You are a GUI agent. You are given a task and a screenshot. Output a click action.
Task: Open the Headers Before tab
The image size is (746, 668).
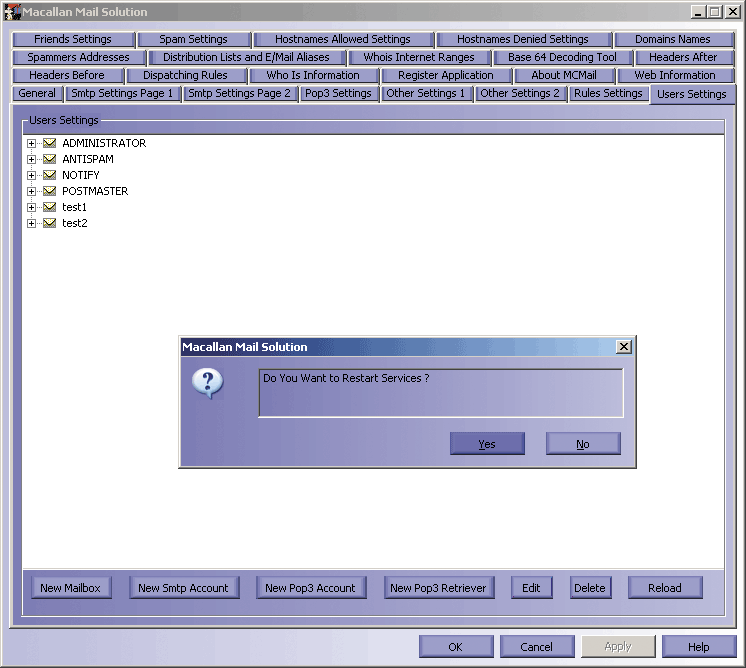click(67, 75)
